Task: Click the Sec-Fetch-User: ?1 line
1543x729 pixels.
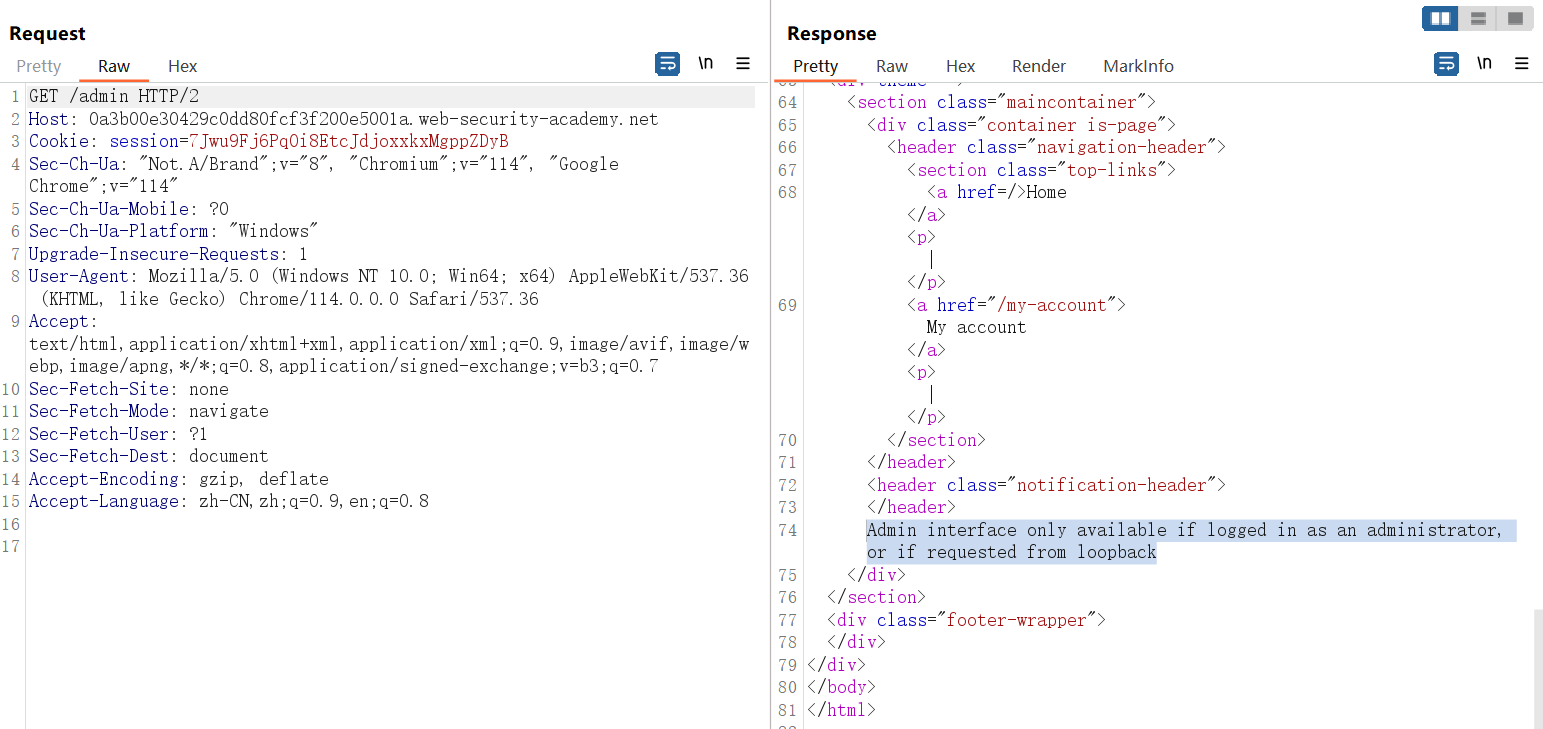Action: (x=119, y=434)
